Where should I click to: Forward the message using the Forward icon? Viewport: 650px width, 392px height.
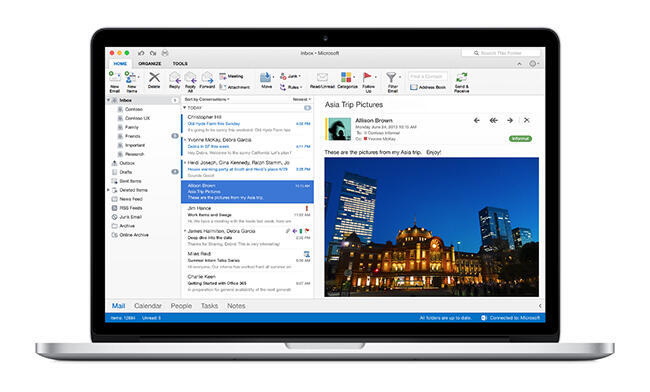[207, 77]
